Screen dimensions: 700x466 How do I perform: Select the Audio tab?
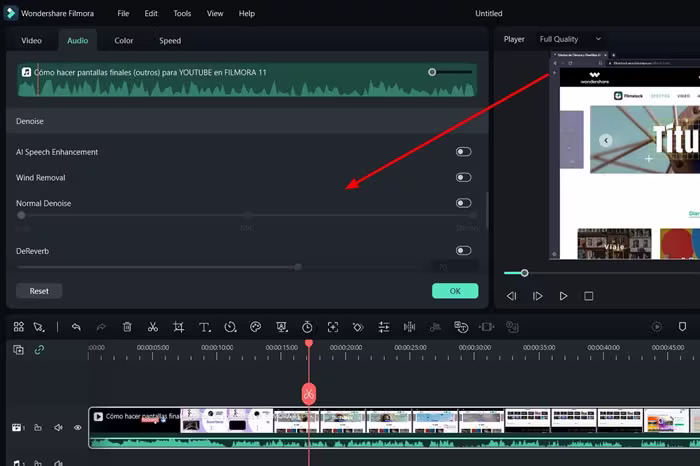pos(78,41)
